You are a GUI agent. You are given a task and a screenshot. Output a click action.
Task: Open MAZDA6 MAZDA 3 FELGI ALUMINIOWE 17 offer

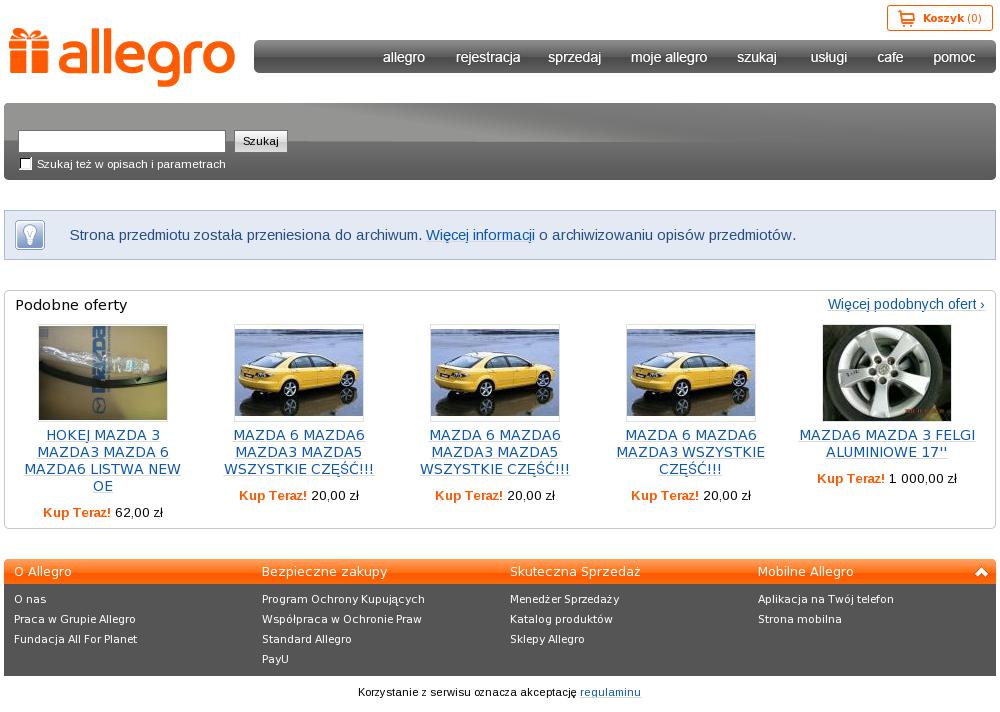pos(887,443)
